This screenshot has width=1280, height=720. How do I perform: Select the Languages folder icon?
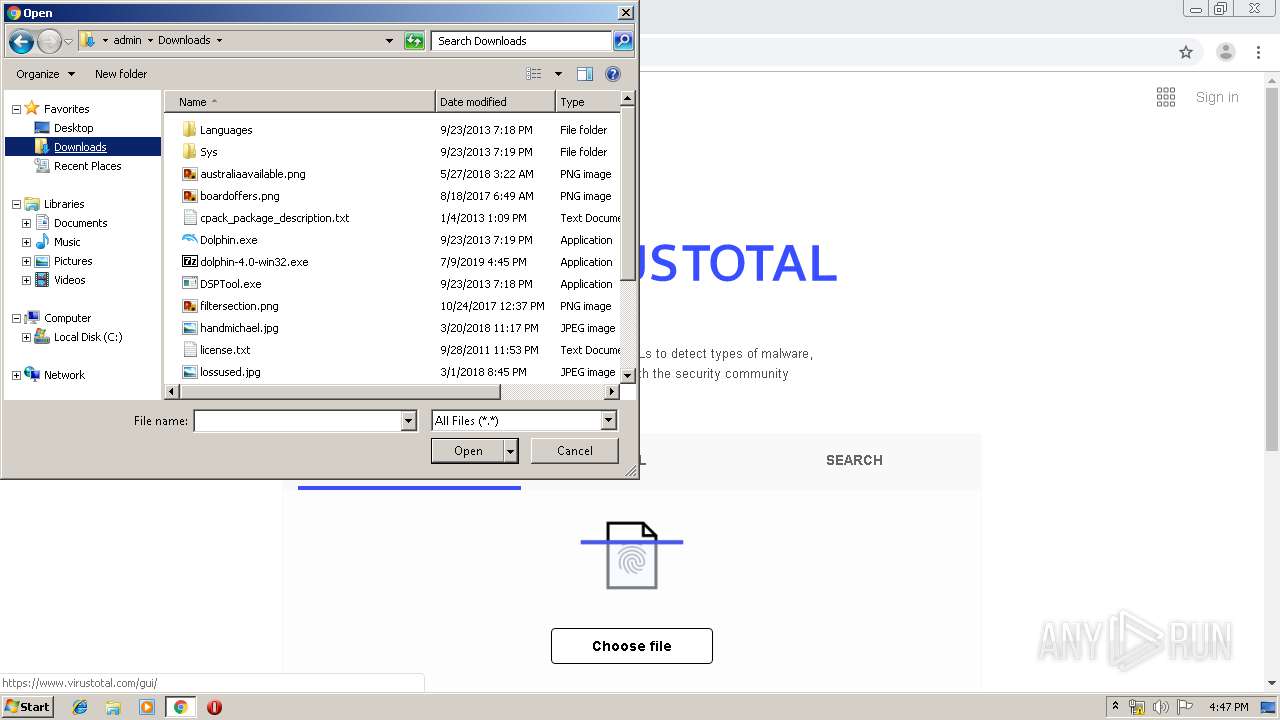190,130
